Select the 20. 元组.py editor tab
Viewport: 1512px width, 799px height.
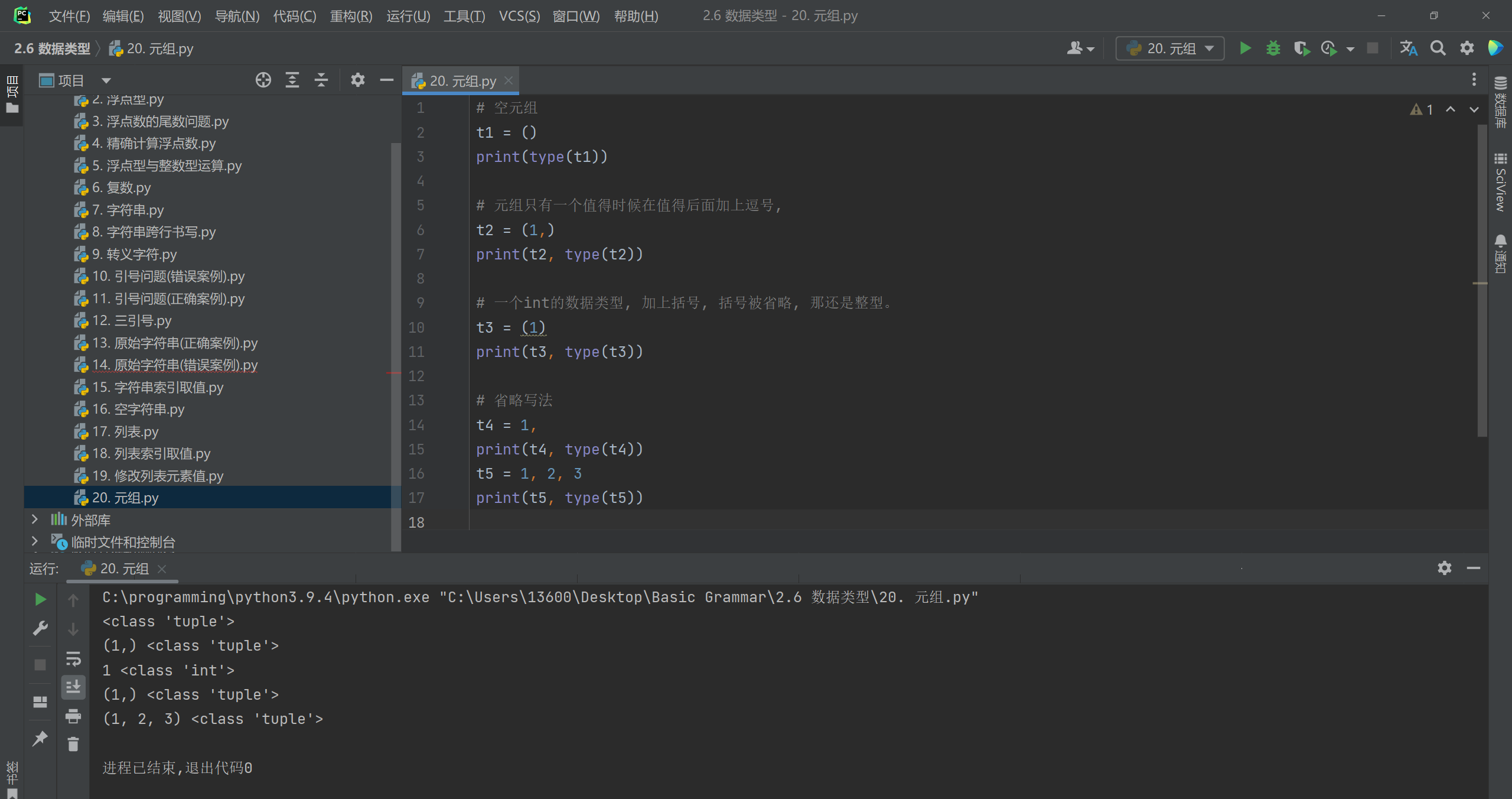(461, 80)
